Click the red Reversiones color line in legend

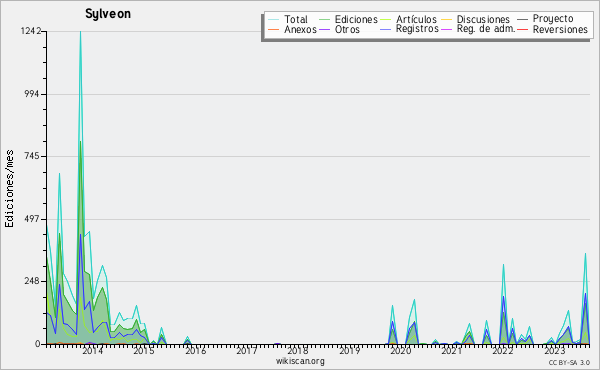click(522, 29)
